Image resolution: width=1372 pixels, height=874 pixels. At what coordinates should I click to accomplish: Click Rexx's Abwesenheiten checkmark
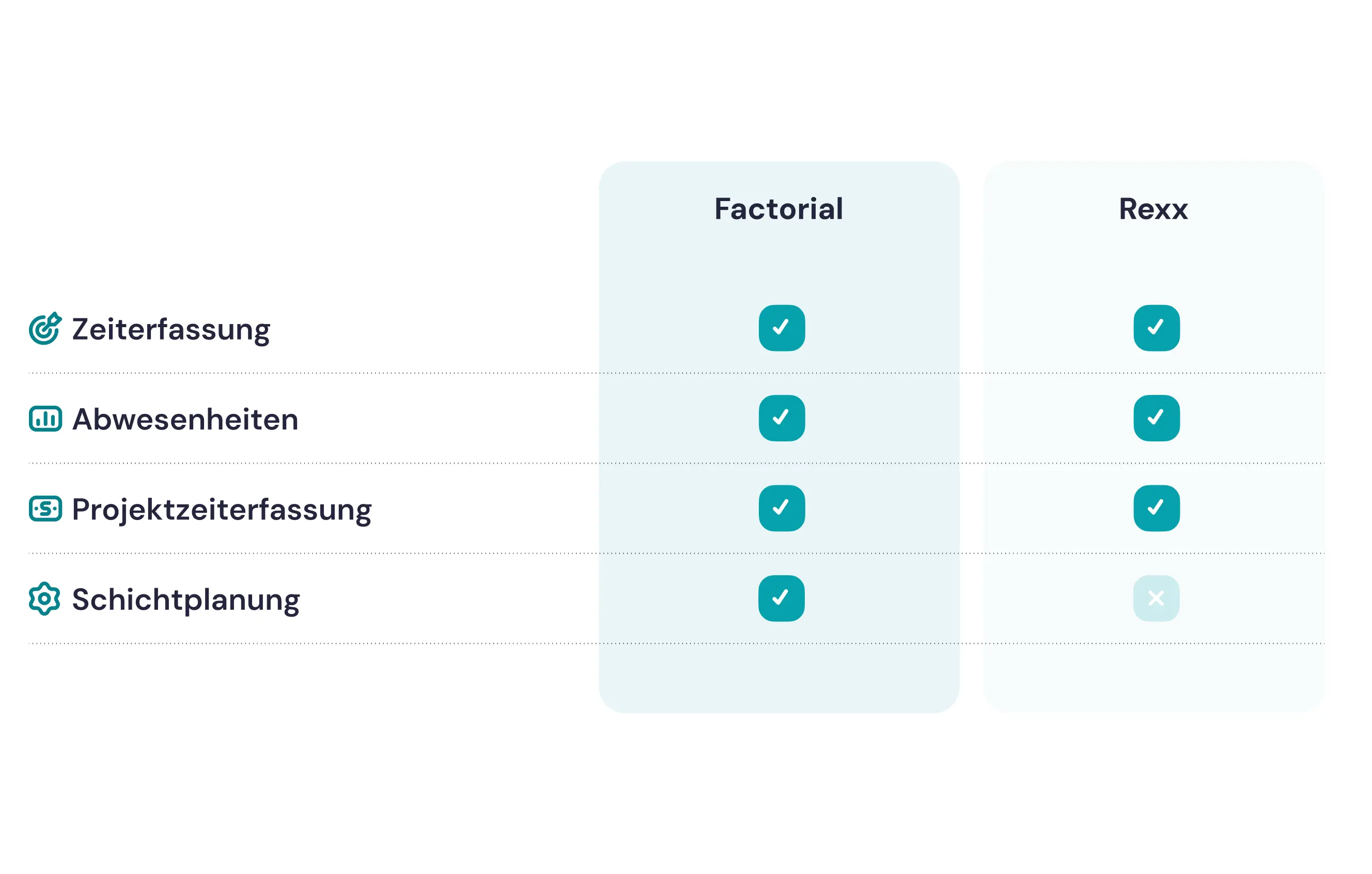pyautogui.click(x=1156, y=418)
